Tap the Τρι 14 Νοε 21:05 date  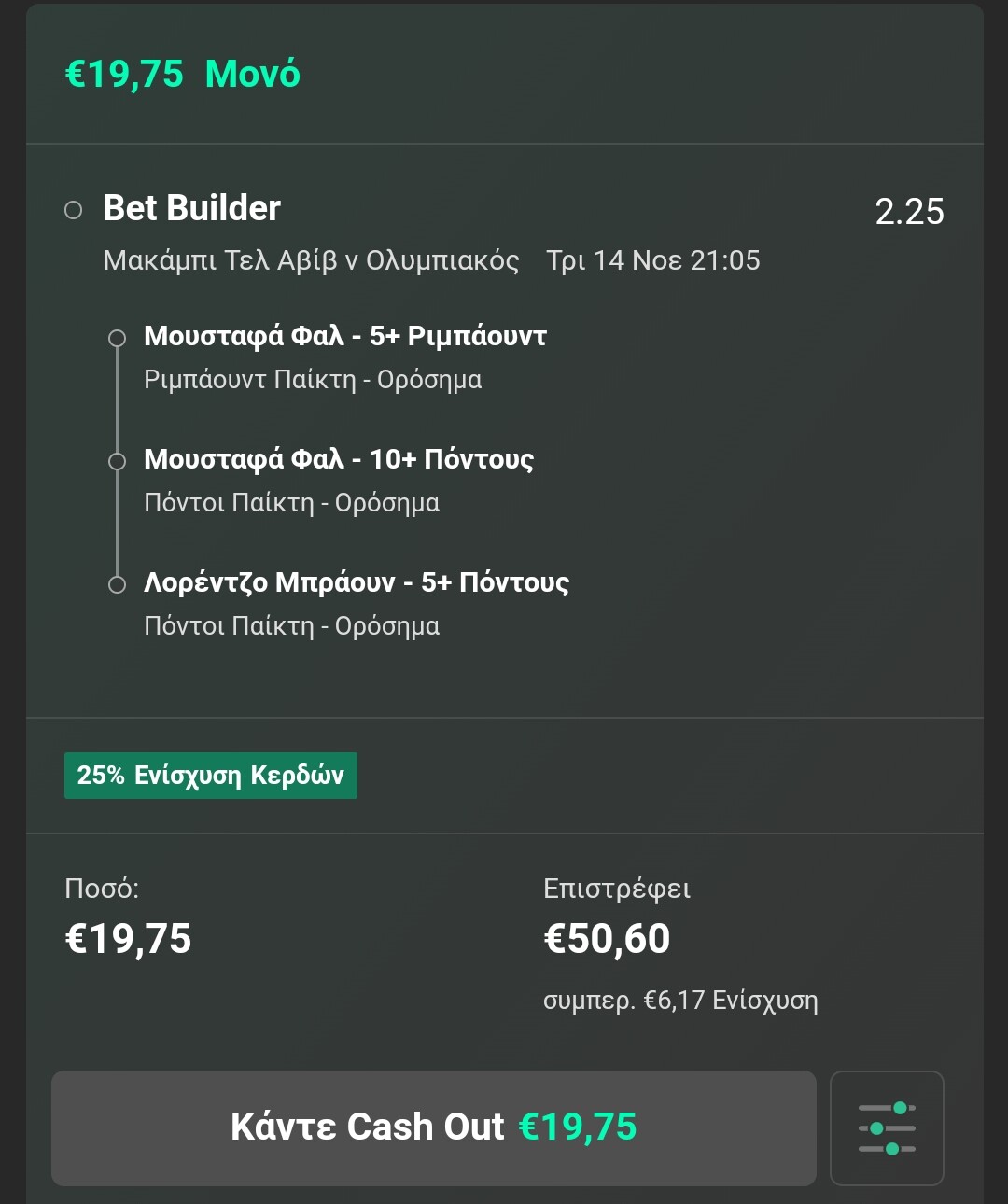653,260
